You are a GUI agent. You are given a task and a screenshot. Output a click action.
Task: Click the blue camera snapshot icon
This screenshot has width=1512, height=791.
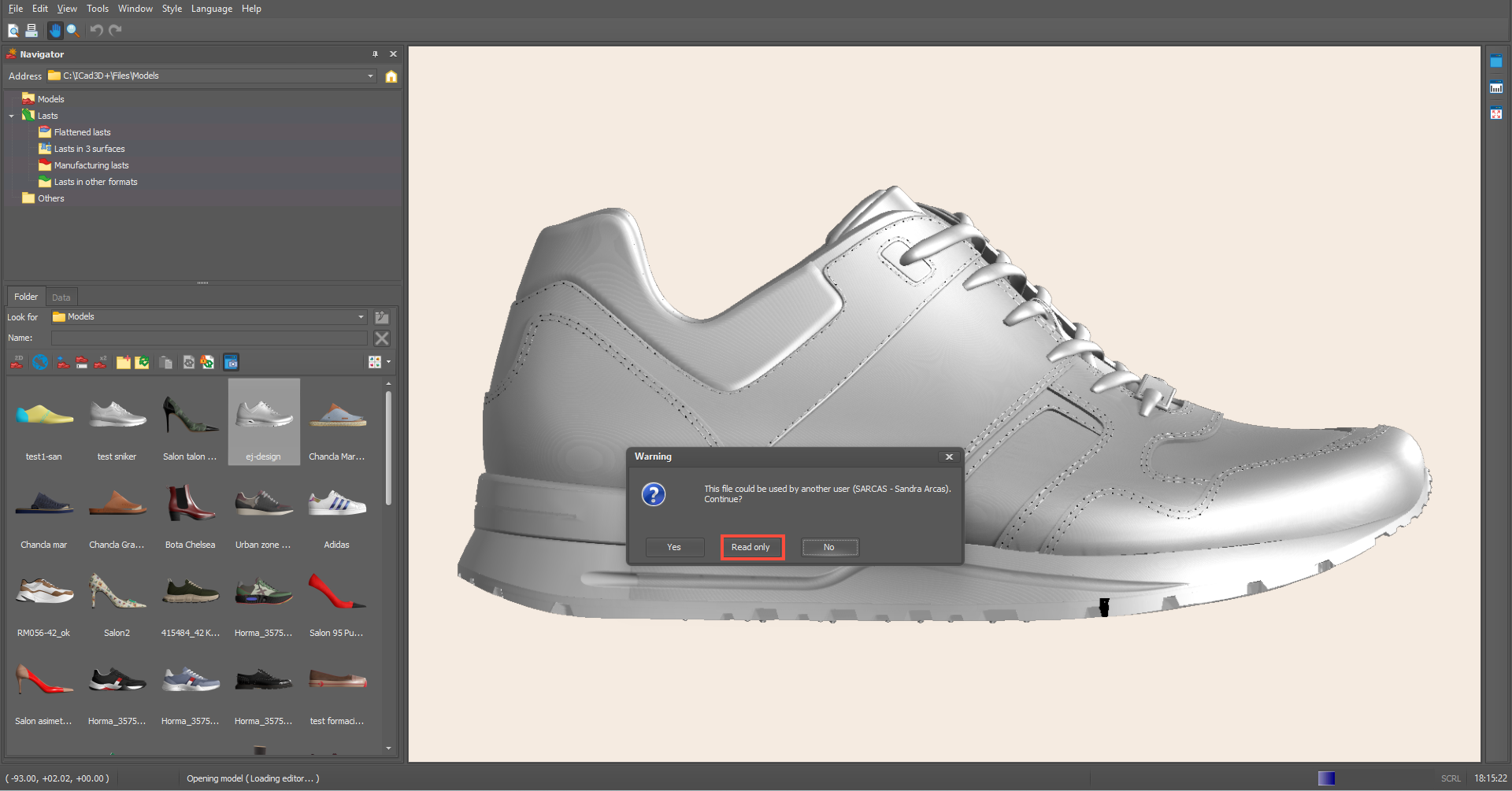231,362
